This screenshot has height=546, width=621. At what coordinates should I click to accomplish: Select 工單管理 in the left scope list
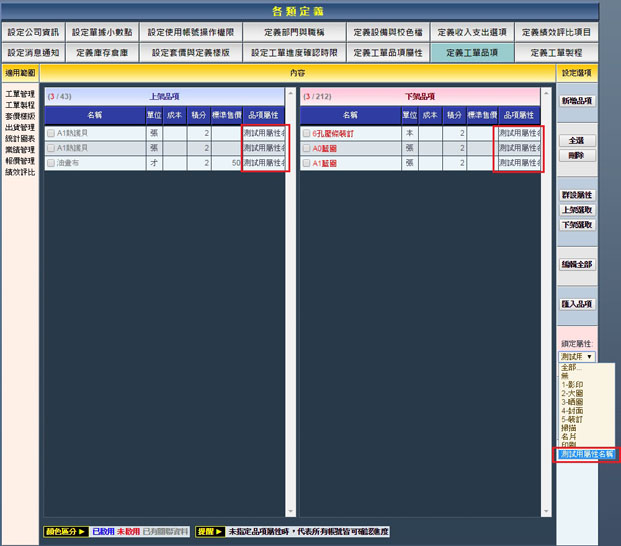click(x=20, y=95)
